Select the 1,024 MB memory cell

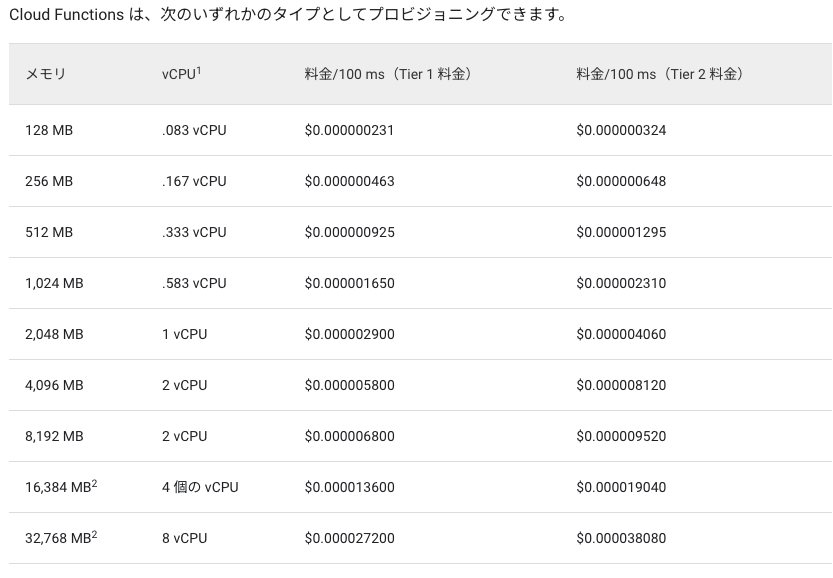[x=55, y=283]
